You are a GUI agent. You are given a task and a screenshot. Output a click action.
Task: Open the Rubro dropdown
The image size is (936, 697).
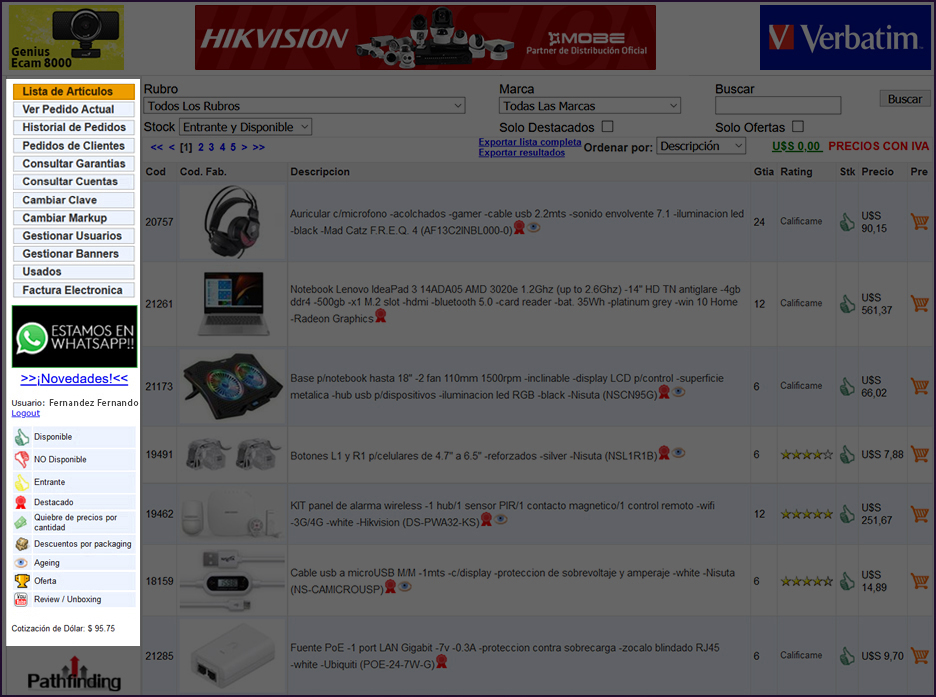coord(304,106)
